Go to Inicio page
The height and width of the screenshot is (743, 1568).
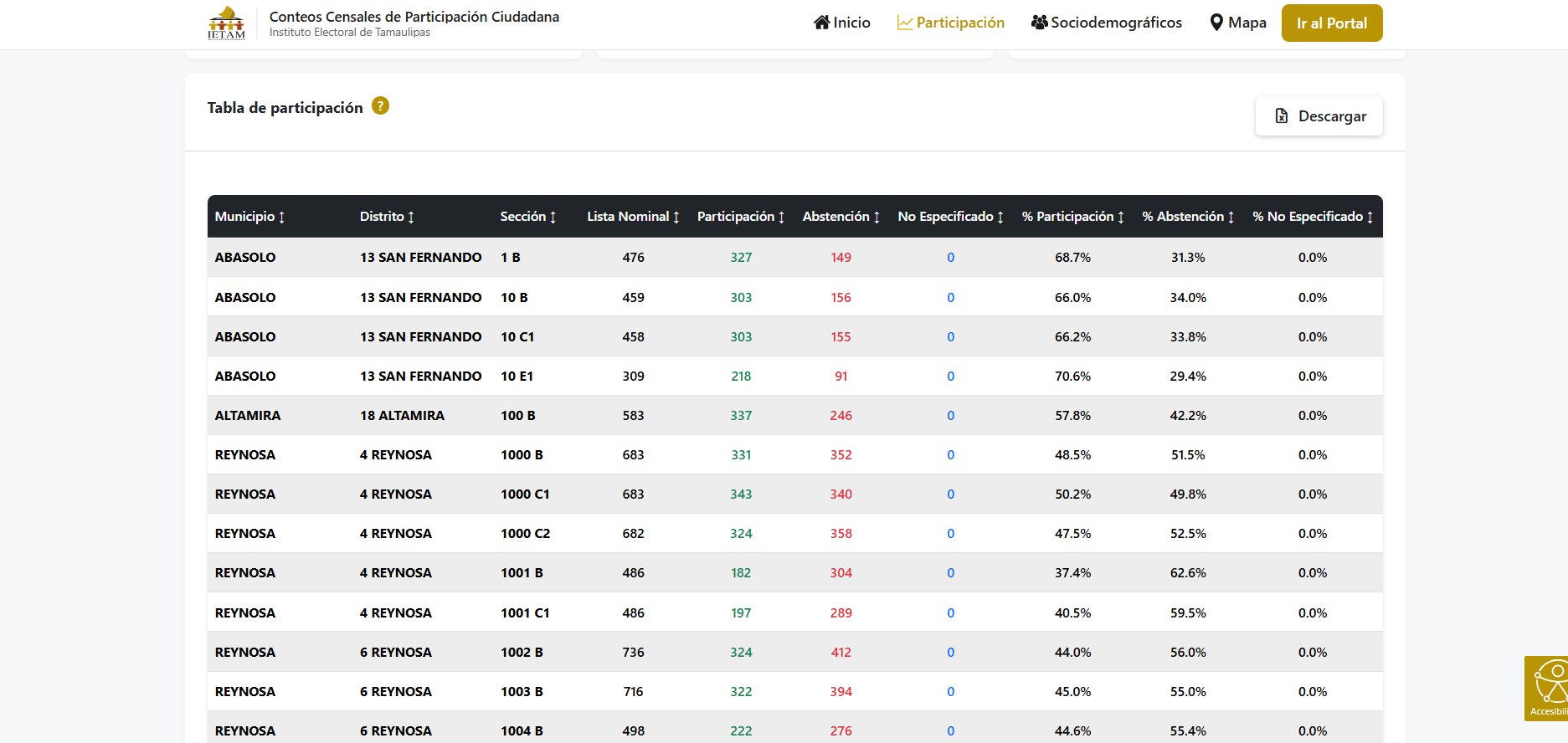tap(842, 23)
